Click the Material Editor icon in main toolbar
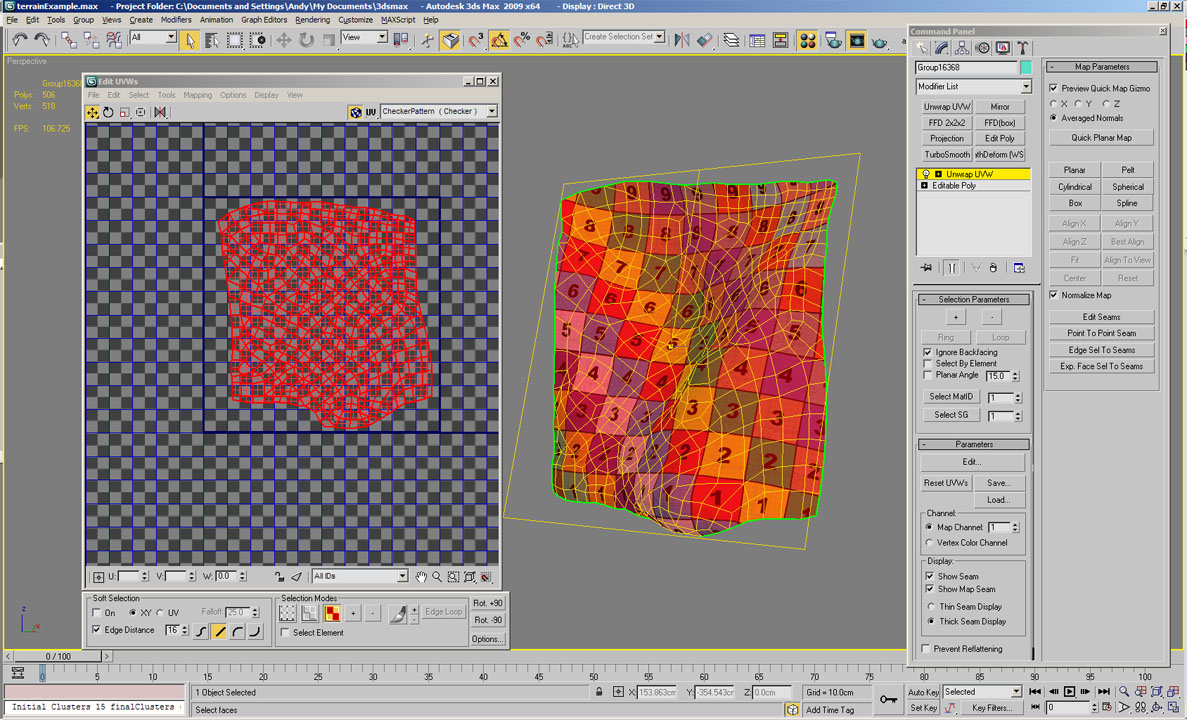Viewport: 1187px width, 720px height. tap(807, 40)
